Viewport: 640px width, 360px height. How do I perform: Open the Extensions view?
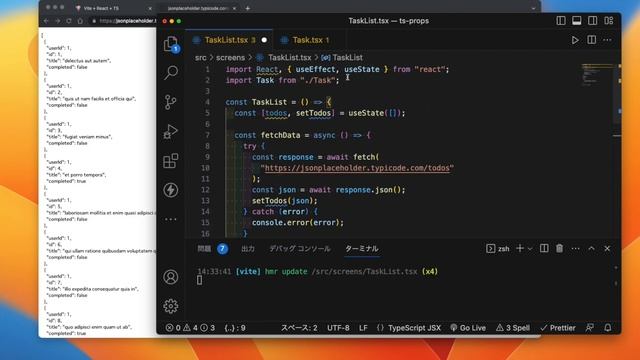click(171, 161)
